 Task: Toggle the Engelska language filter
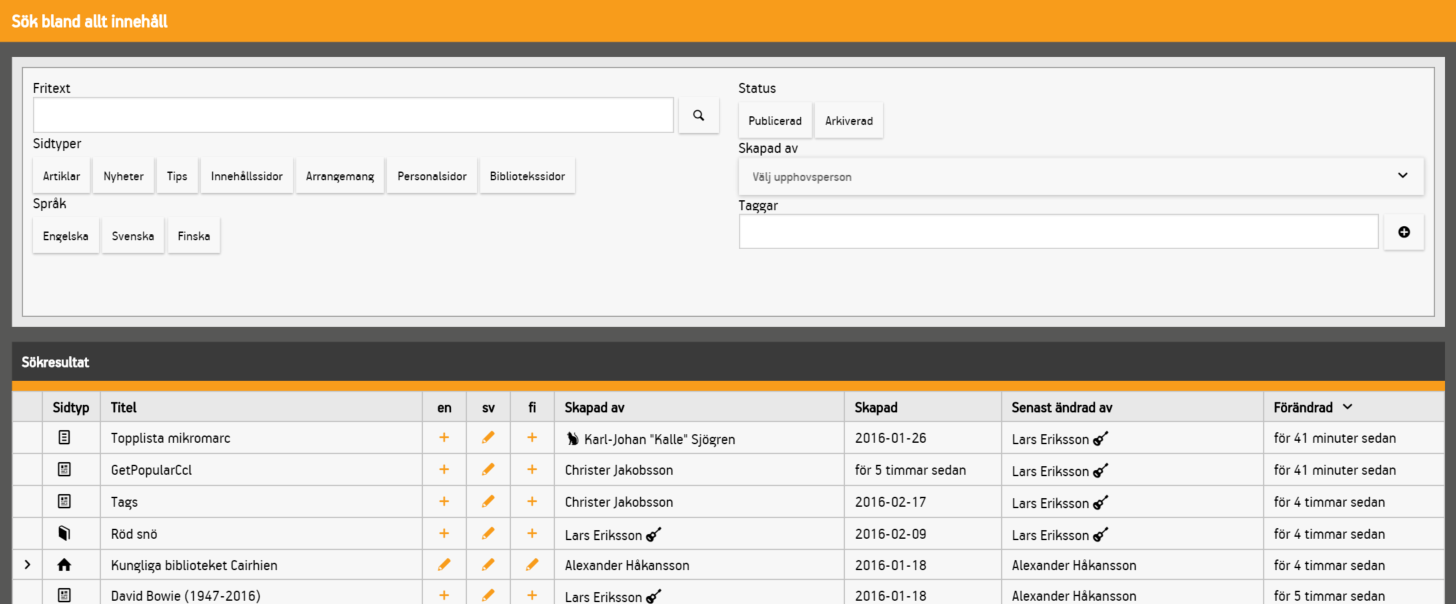[66, 236]
